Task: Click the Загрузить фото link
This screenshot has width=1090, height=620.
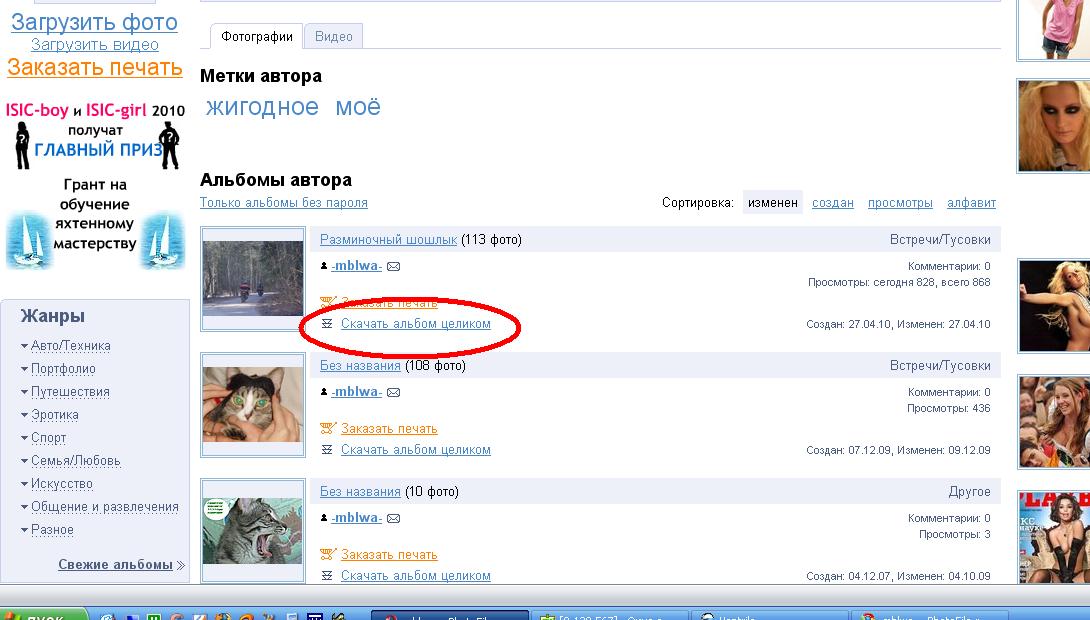Action: 94,22
